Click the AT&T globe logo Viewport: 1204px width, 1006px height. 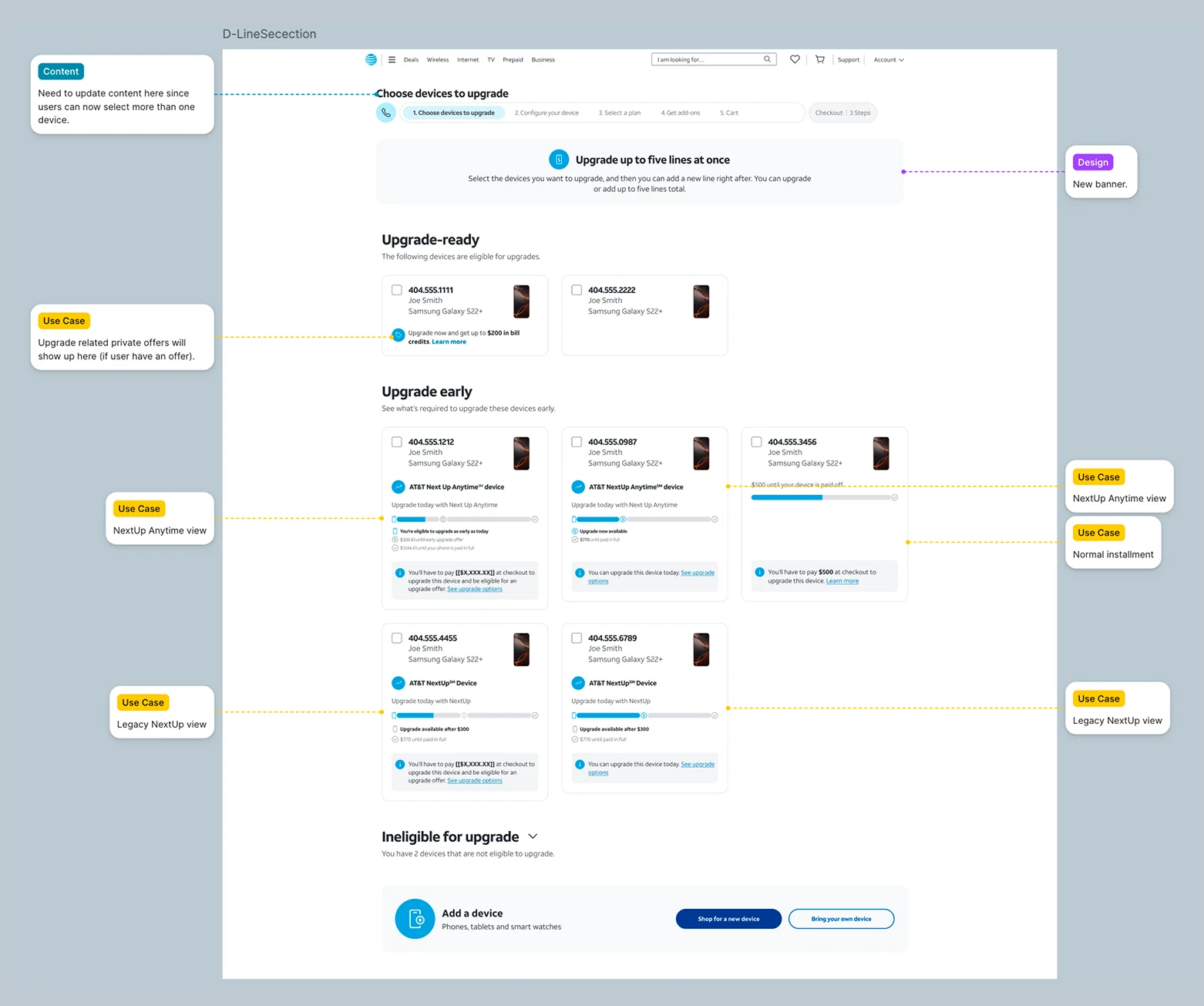(x=371, y=59)
